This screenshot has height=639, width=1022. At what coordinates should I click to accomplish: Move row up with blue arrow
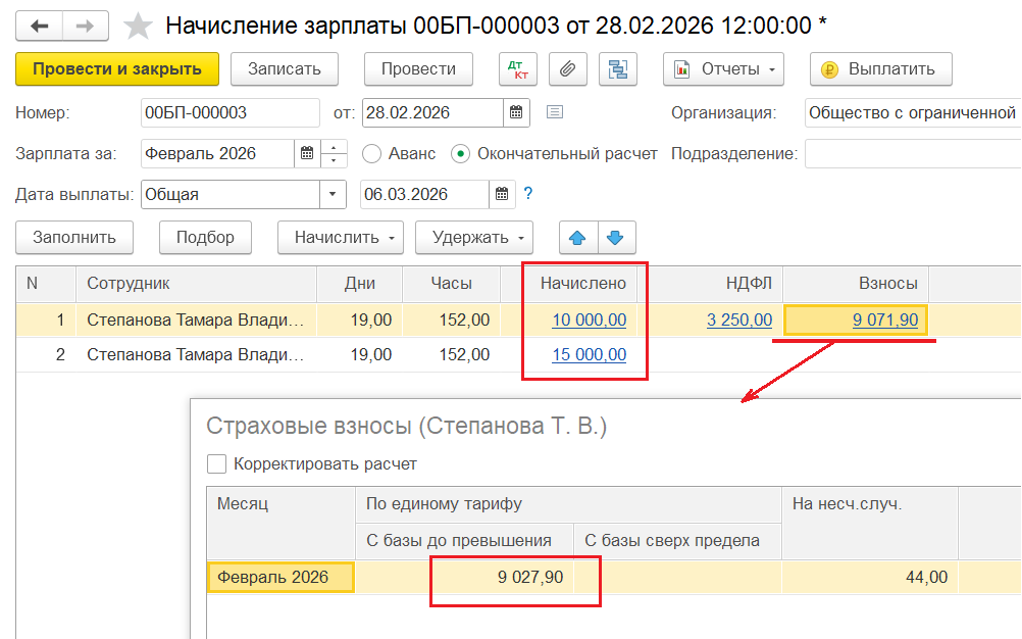coord(578,237)
